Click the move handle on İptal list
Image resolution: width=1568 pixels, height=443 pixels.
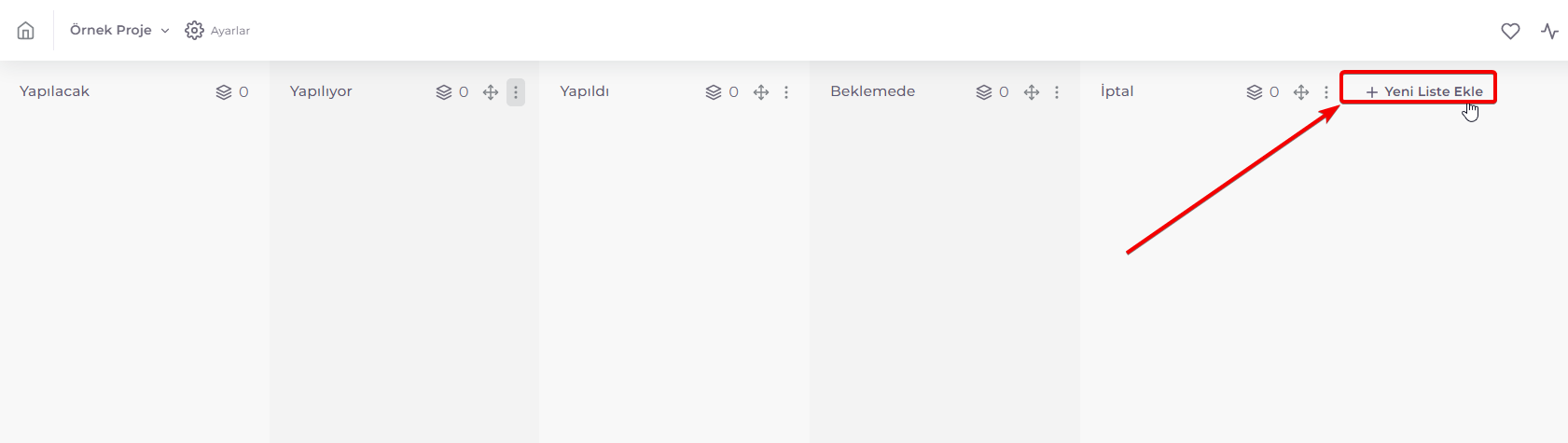point(1301,92)
